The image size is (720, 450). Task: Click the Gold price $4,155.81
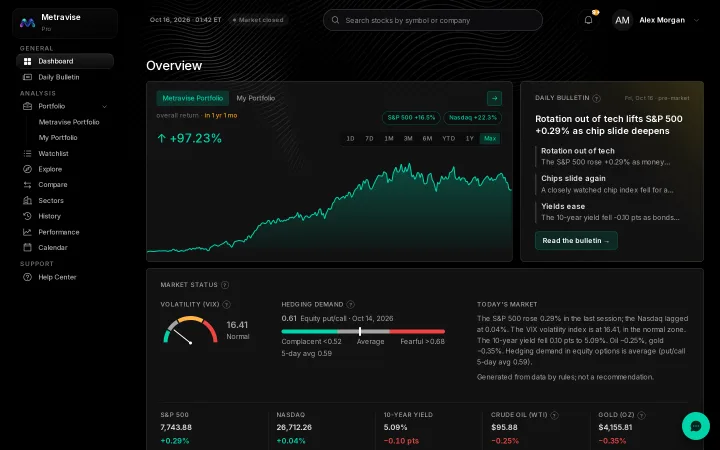(x=615, y=427)
